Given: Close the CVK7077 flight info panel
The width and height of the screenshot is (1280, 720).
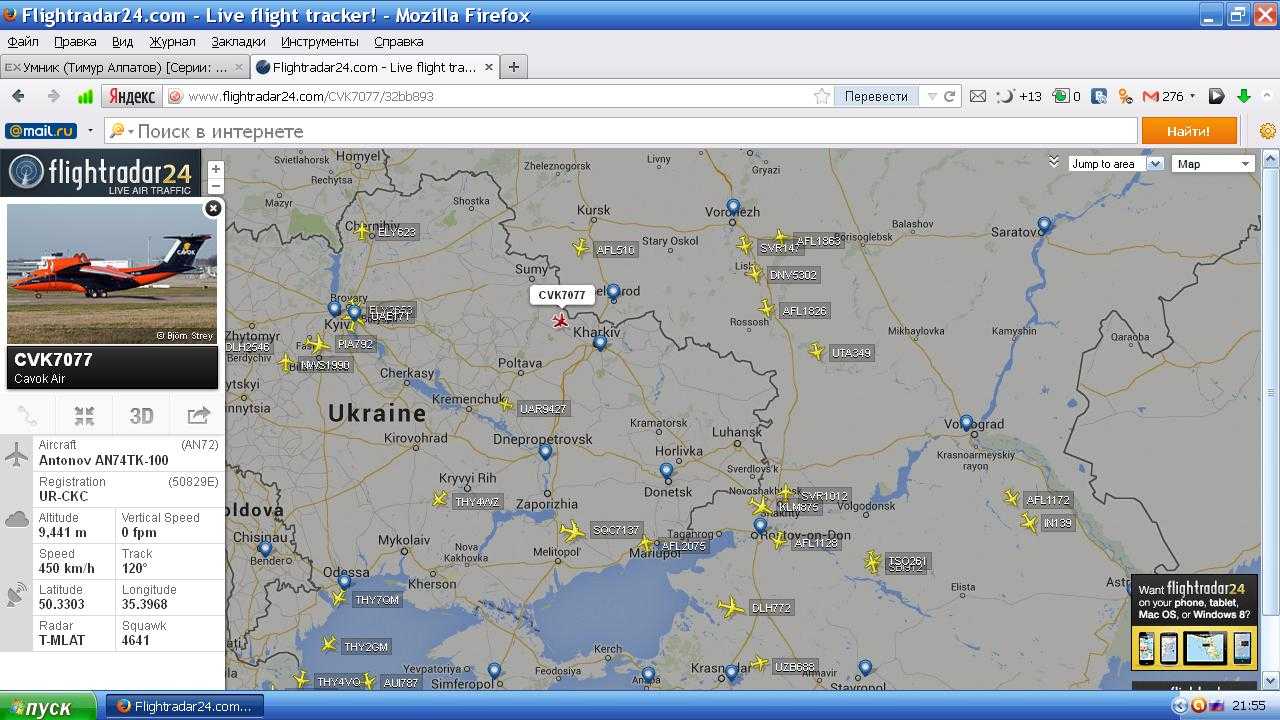Looking at the screenshot, I should 213,208.
